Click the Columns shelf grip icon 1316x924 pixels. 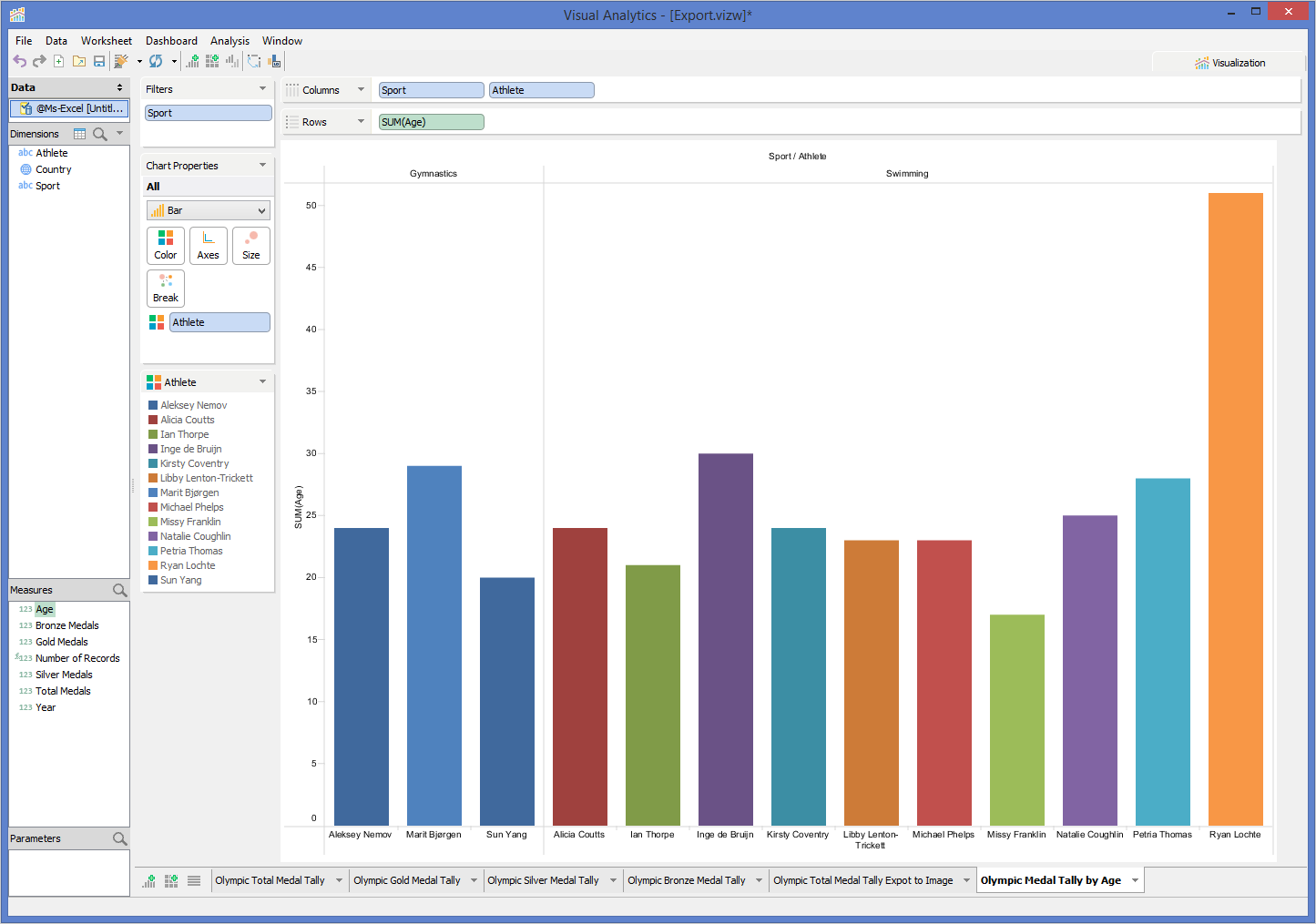coord(292,90)
